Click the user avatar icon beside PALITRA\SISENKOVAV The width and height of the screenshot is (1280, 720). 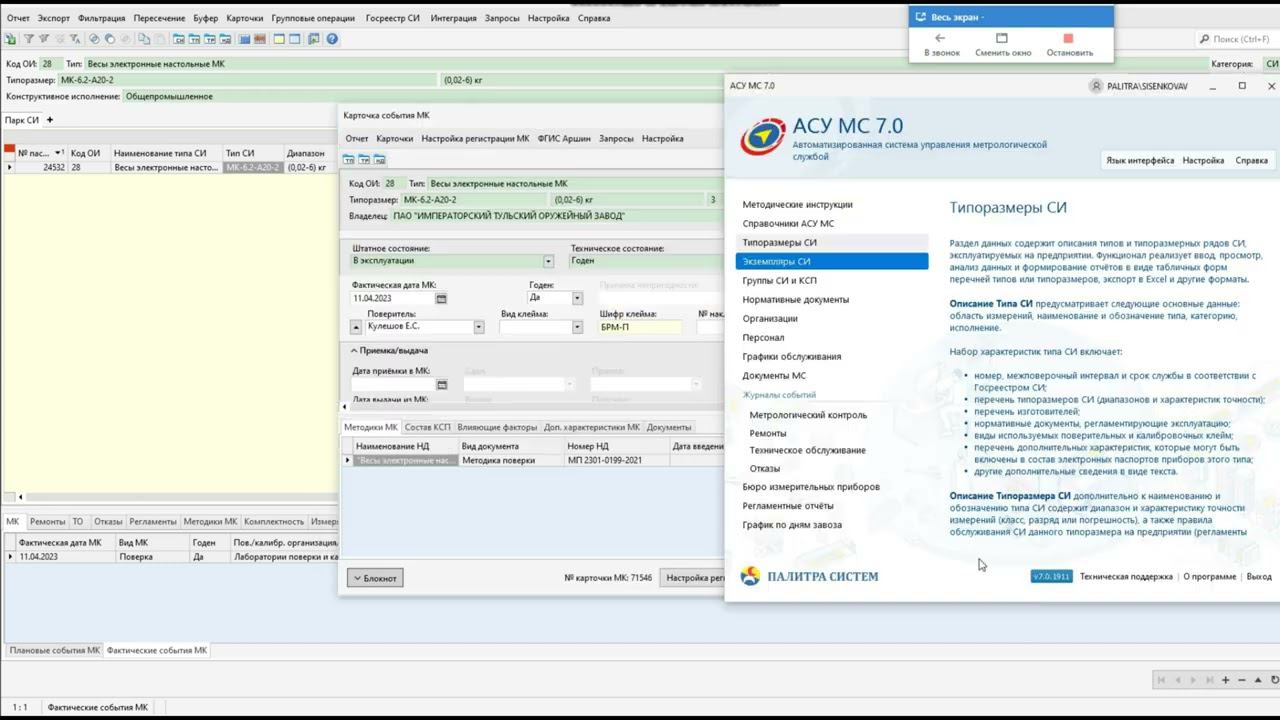point(1097,86)
